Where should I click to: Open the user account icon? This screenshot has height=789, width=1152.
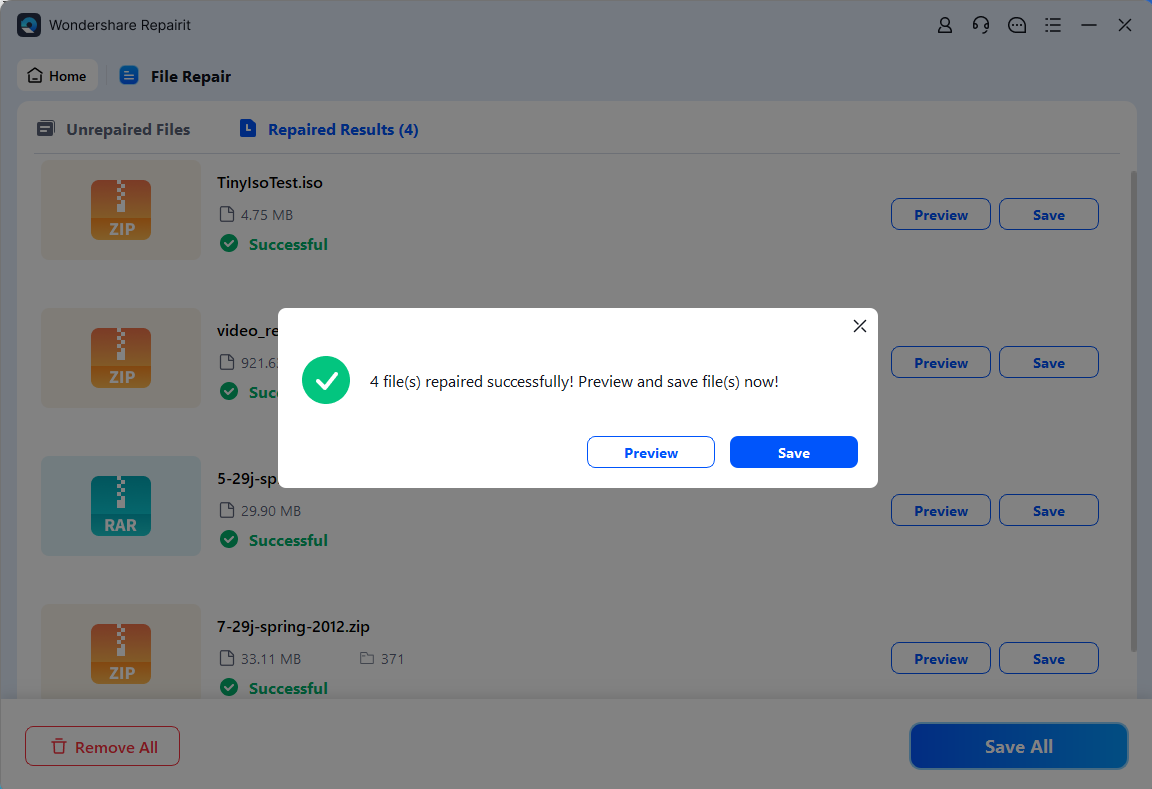[x=945, y=25]
